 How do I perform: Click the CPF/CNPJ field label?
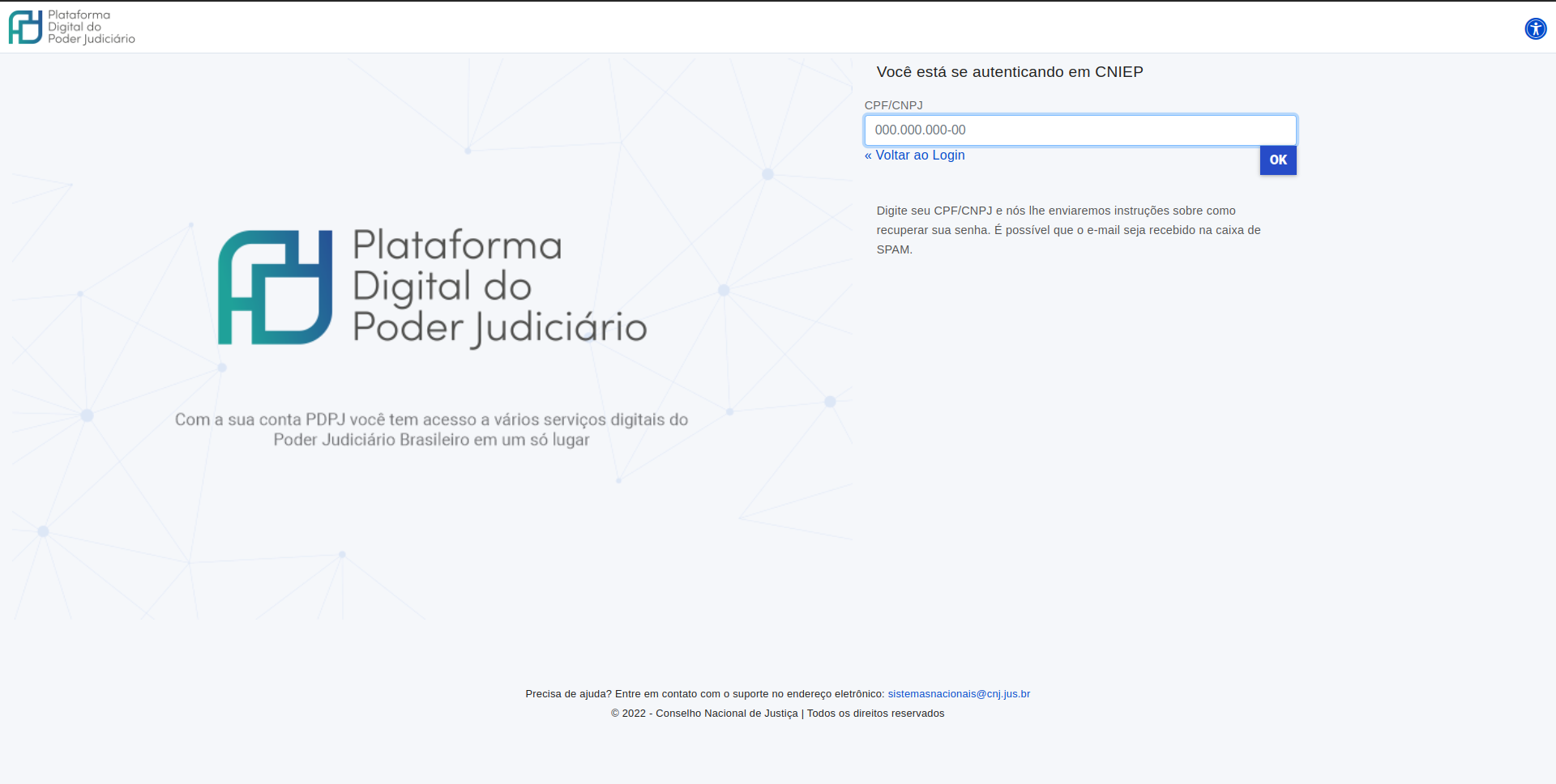coord(893,105)
